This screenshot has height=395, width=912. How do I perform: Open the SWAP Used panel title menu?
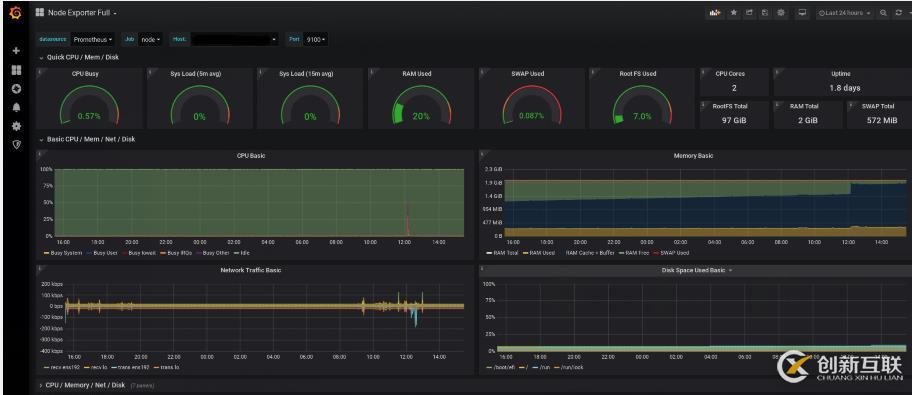pyautogui.click(x=528, y=74)
